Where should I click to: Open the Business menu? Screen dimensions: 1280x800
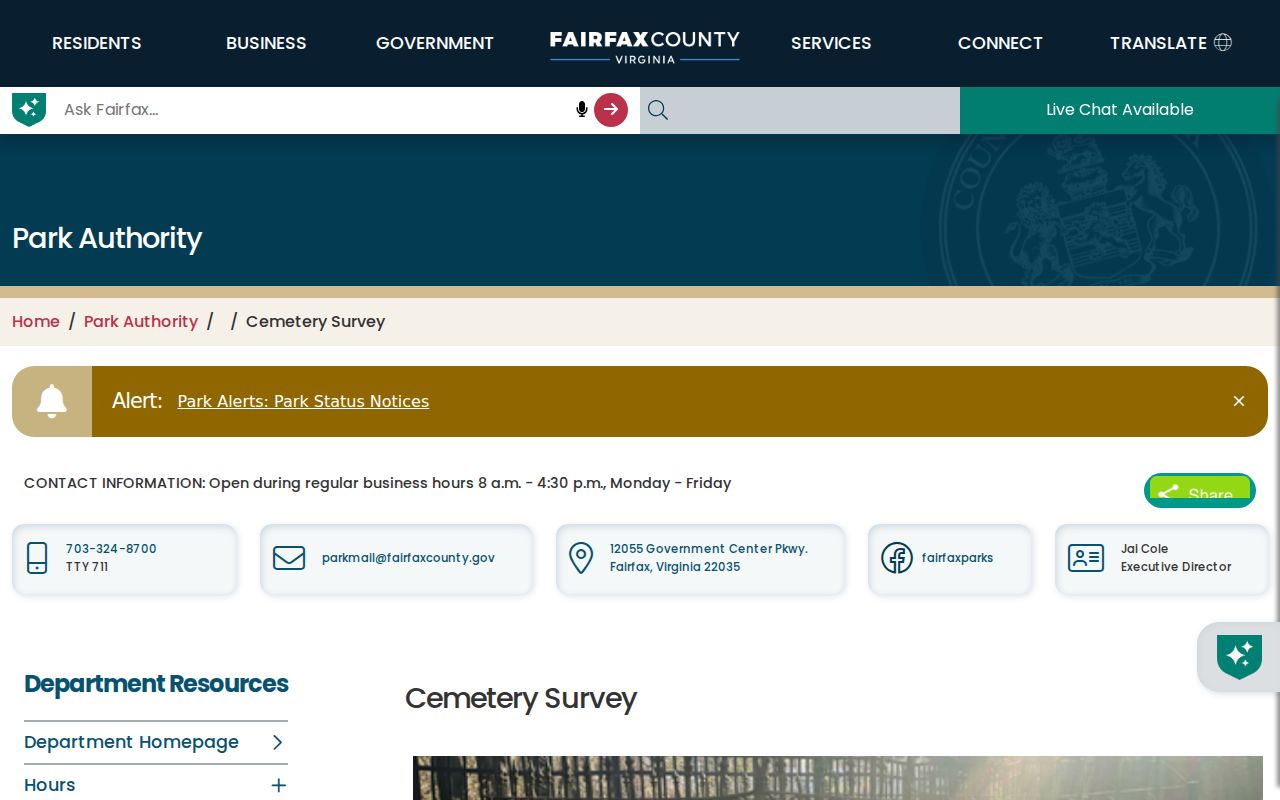(266, 43)
